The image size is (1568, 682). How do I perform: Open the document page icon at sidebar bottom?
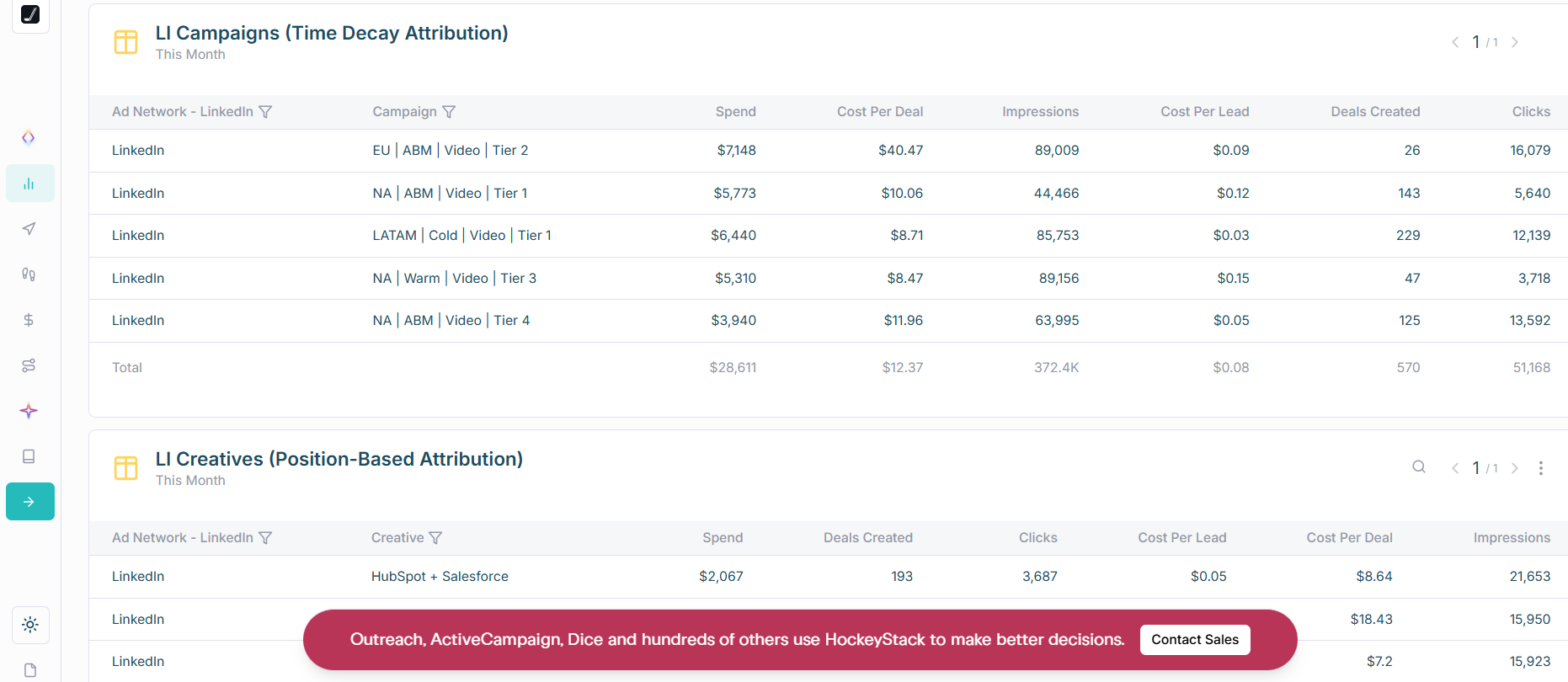[30, 669]
